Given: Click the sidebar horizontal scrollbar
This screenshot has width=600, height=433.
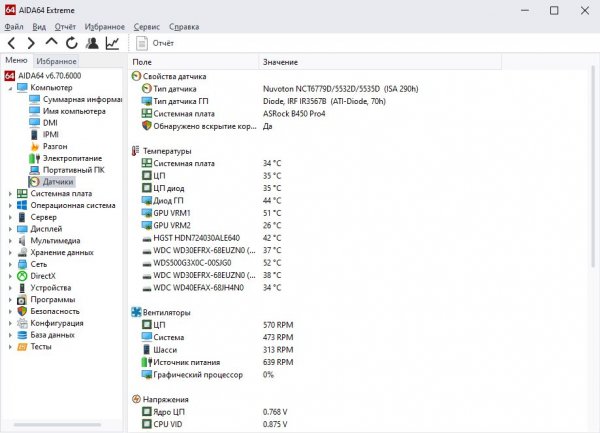Looking at the screenshot, I should pos(57,424).
